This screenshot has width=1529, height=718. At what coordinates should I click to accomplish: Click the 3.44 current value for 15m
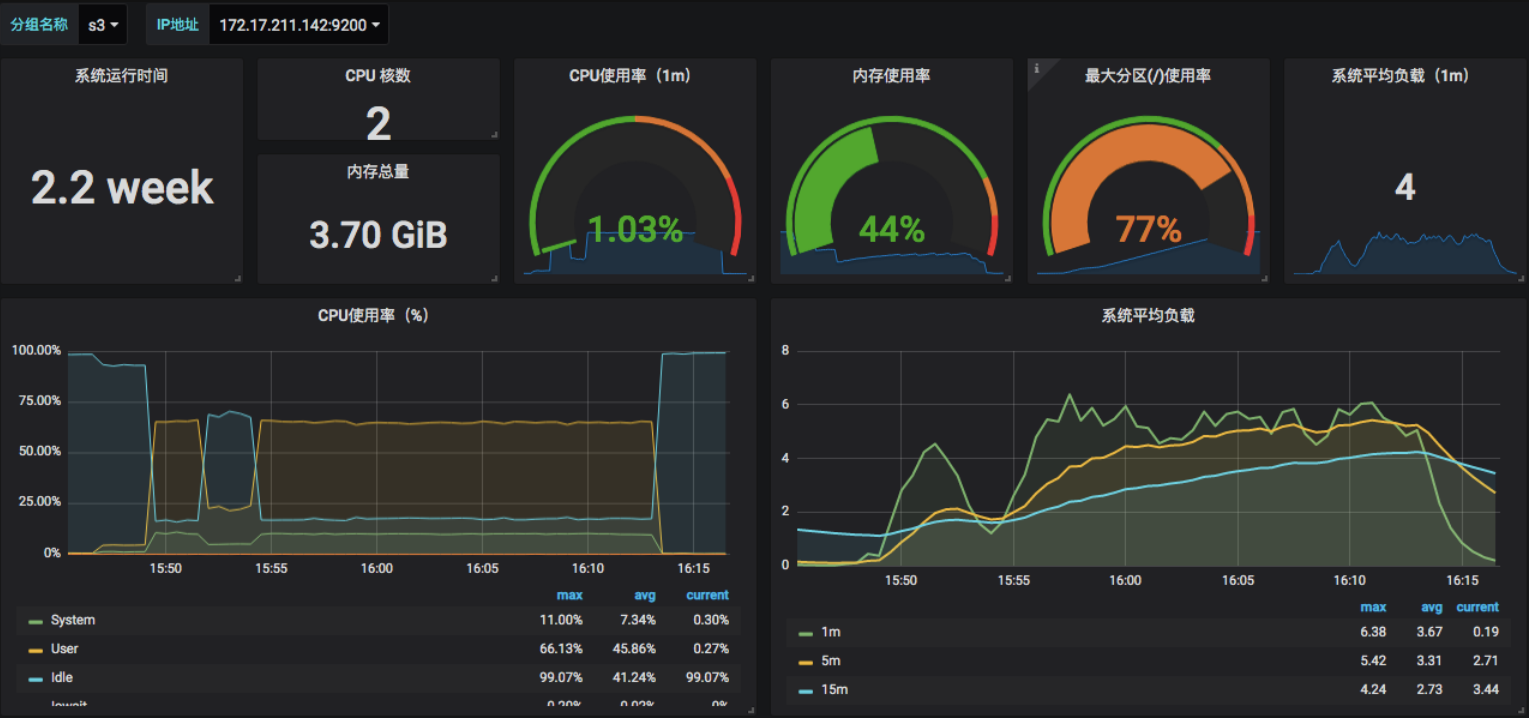[1485, 690]
